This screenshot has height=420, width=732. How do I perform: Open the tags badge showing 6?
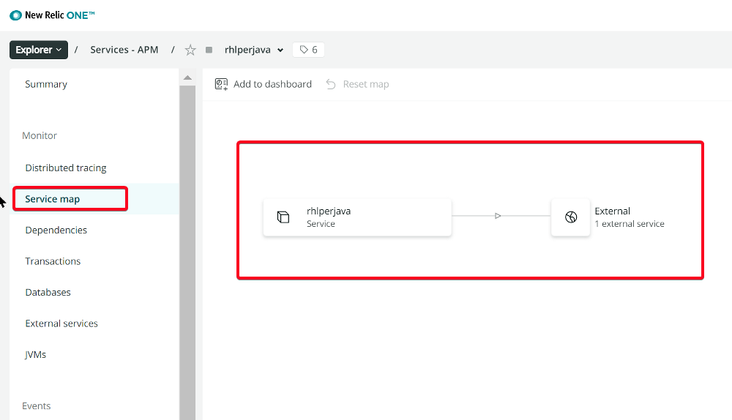point(309,49)
